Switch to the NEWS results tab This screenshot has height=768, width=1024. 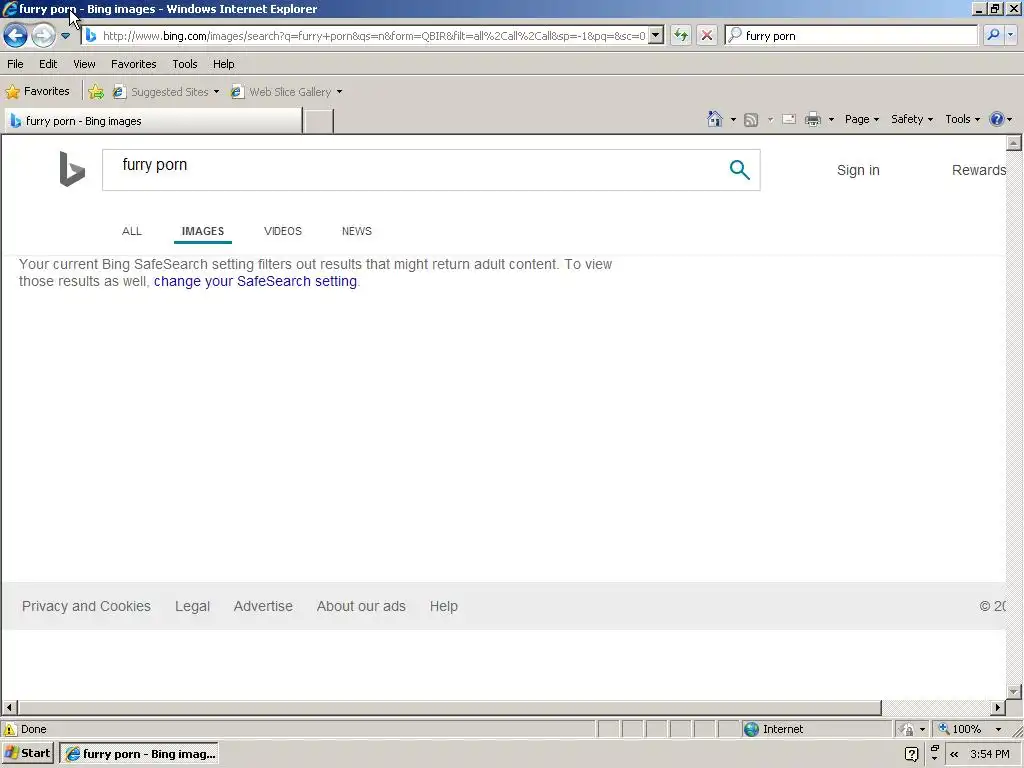357,231
